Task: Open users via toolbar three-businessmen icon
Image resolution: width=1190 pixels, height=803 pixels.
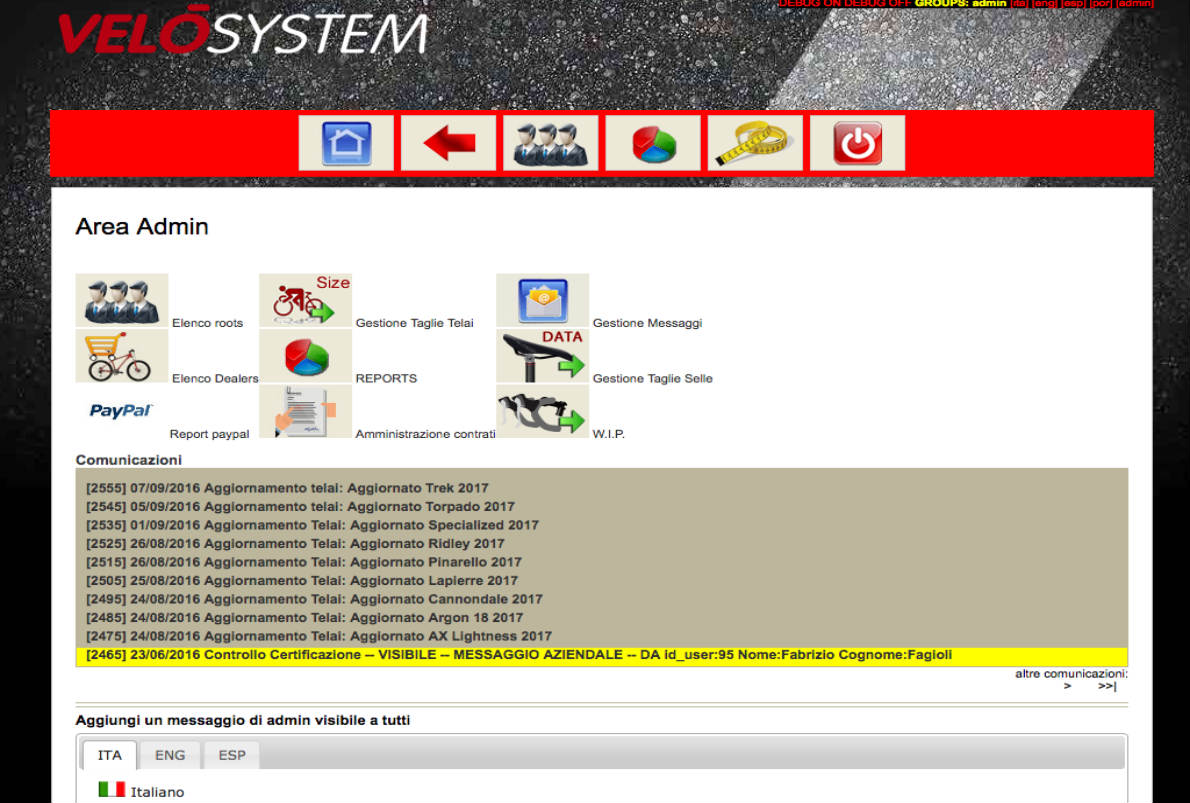Action: (x=551, y=143)
